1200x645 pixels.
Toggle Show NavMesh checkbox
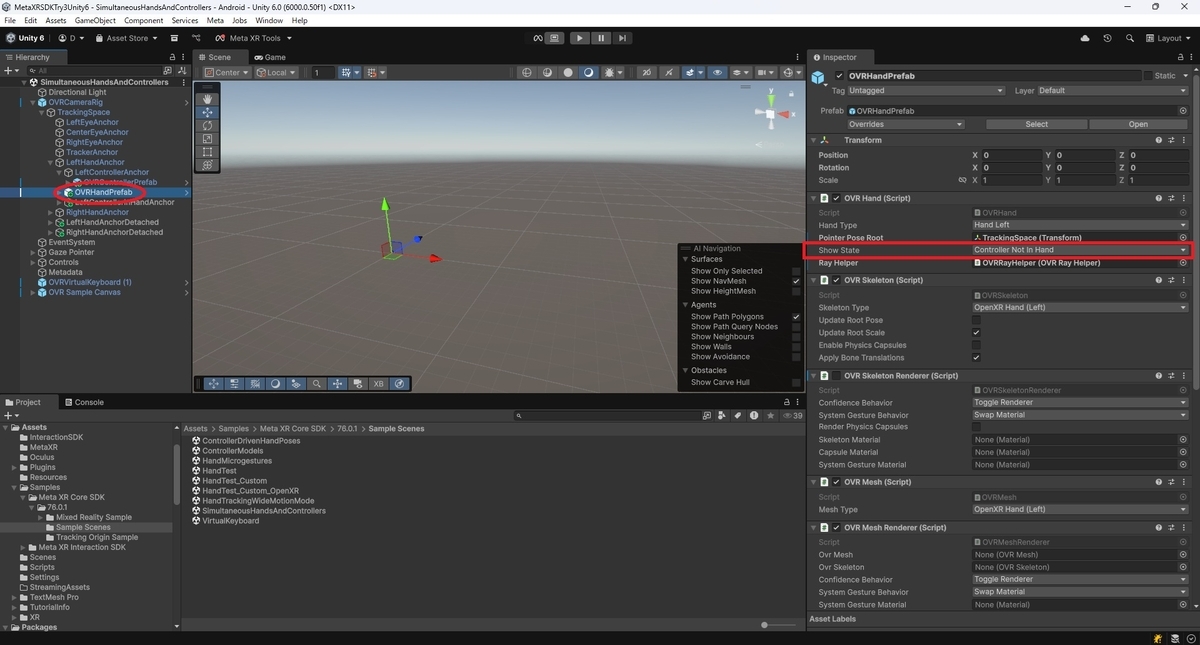pyautogui.click(x=796, y=281)
